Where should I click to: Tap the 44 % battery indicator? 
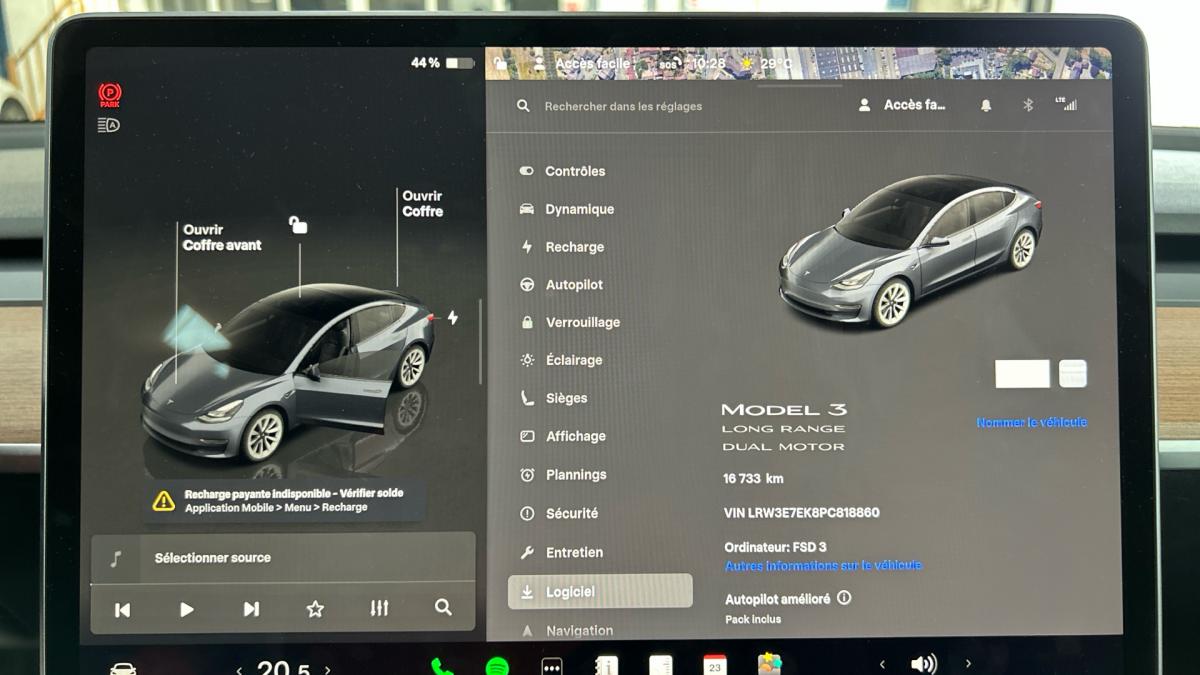coord(442,63)
